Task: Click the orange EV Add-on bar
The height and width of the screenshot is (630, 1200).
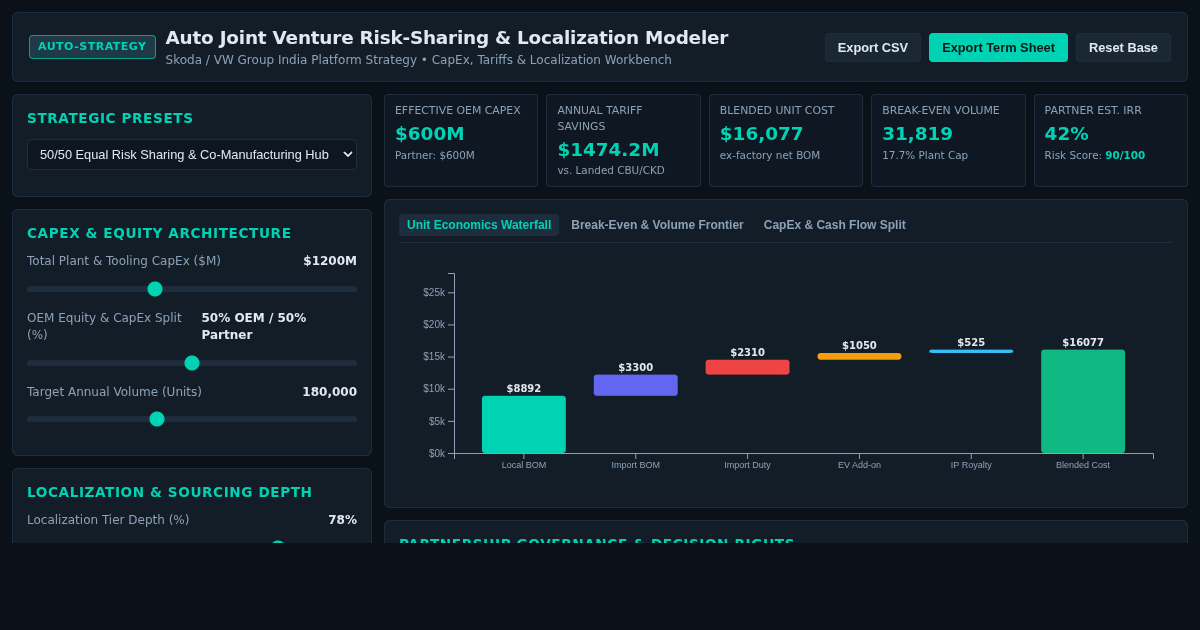Action: point(859,356)
